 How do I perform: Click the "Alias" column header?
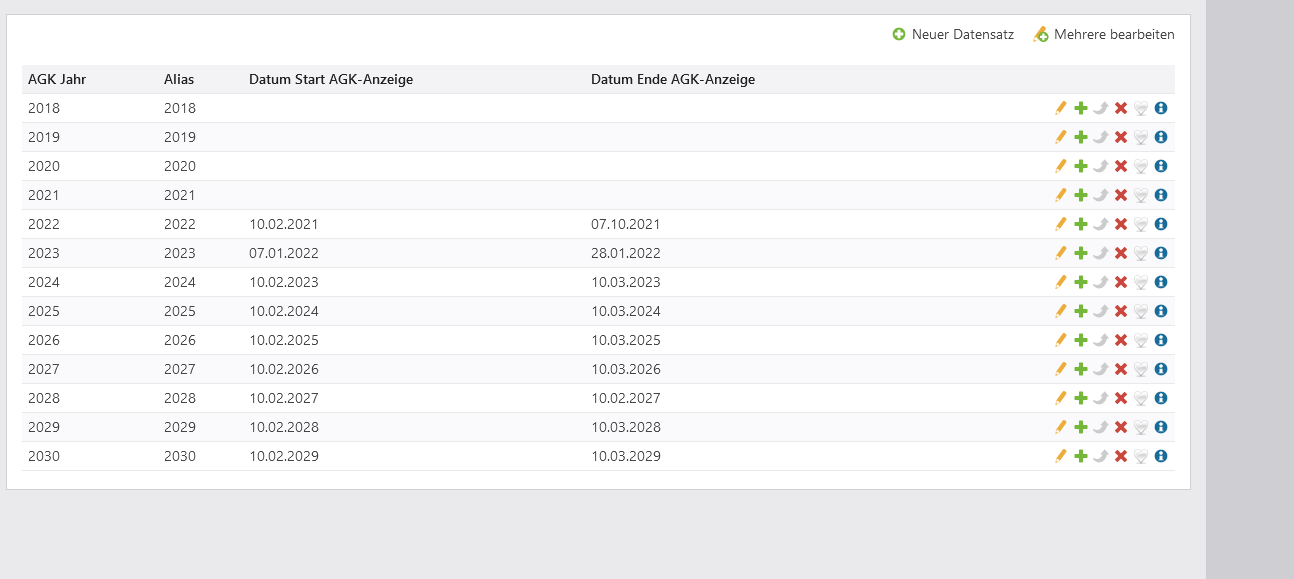click(179, 79)
